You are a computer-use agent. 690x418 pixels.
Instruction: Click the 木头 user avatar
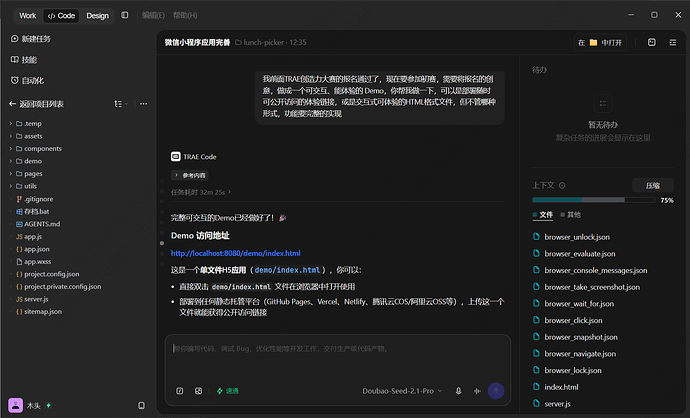[15, 405]
